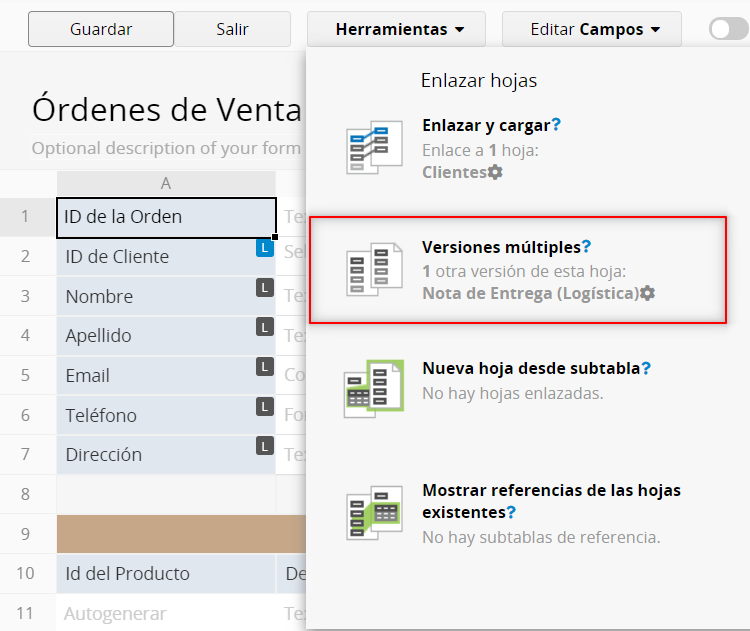Click the Nueva hoja desde subtabla icon

pyautogui.click(x=374, y=390)
